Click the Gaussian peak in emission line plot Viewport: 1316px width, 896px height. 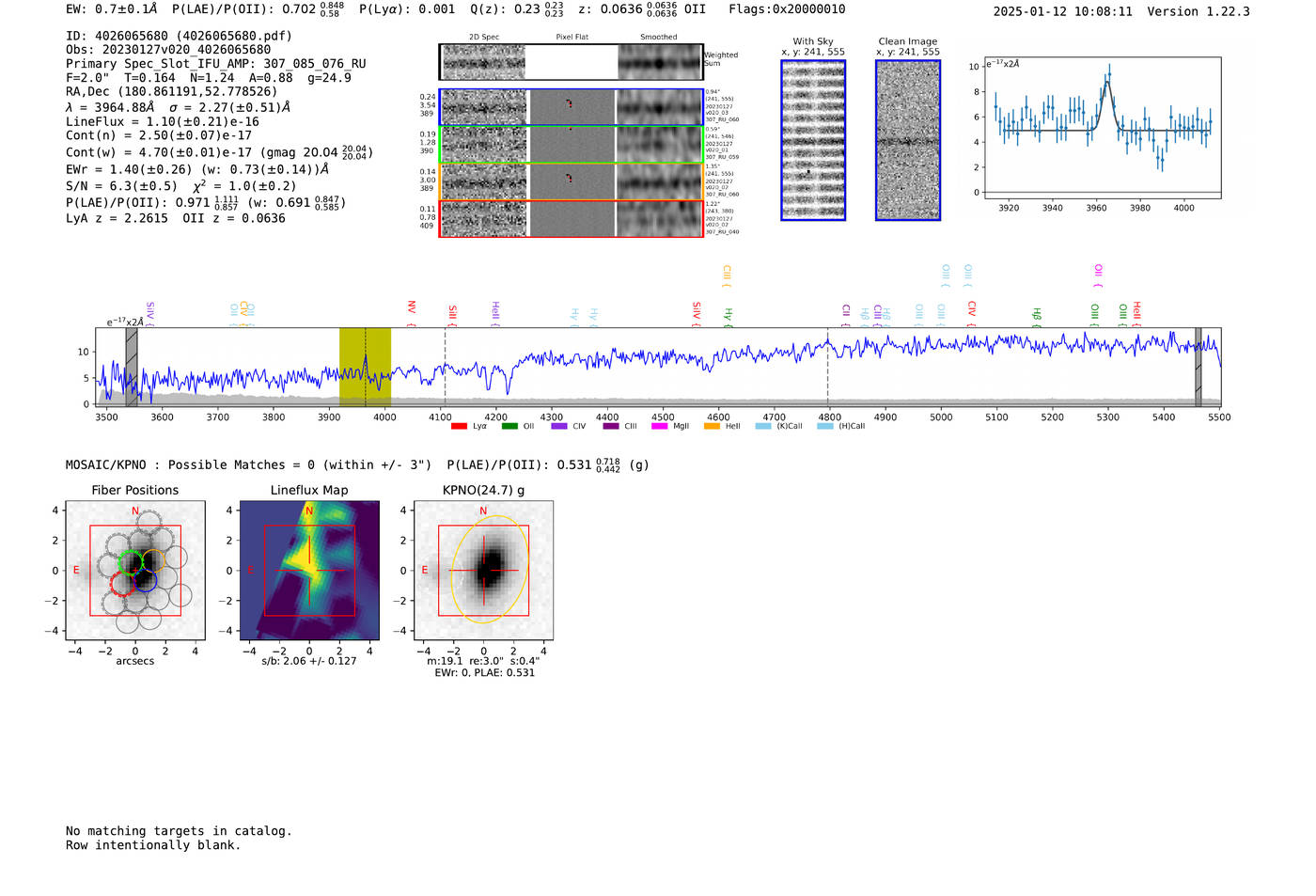tap(1108, 82)
